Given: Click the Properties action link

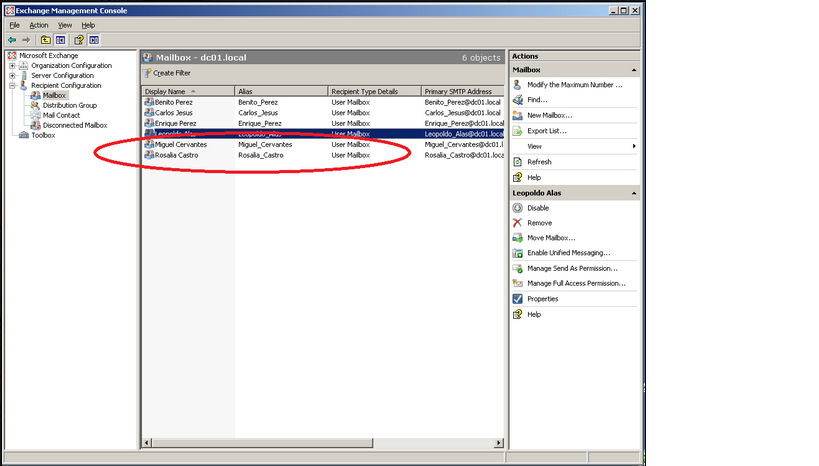Looking at the screenshot, I should point(543,299).
